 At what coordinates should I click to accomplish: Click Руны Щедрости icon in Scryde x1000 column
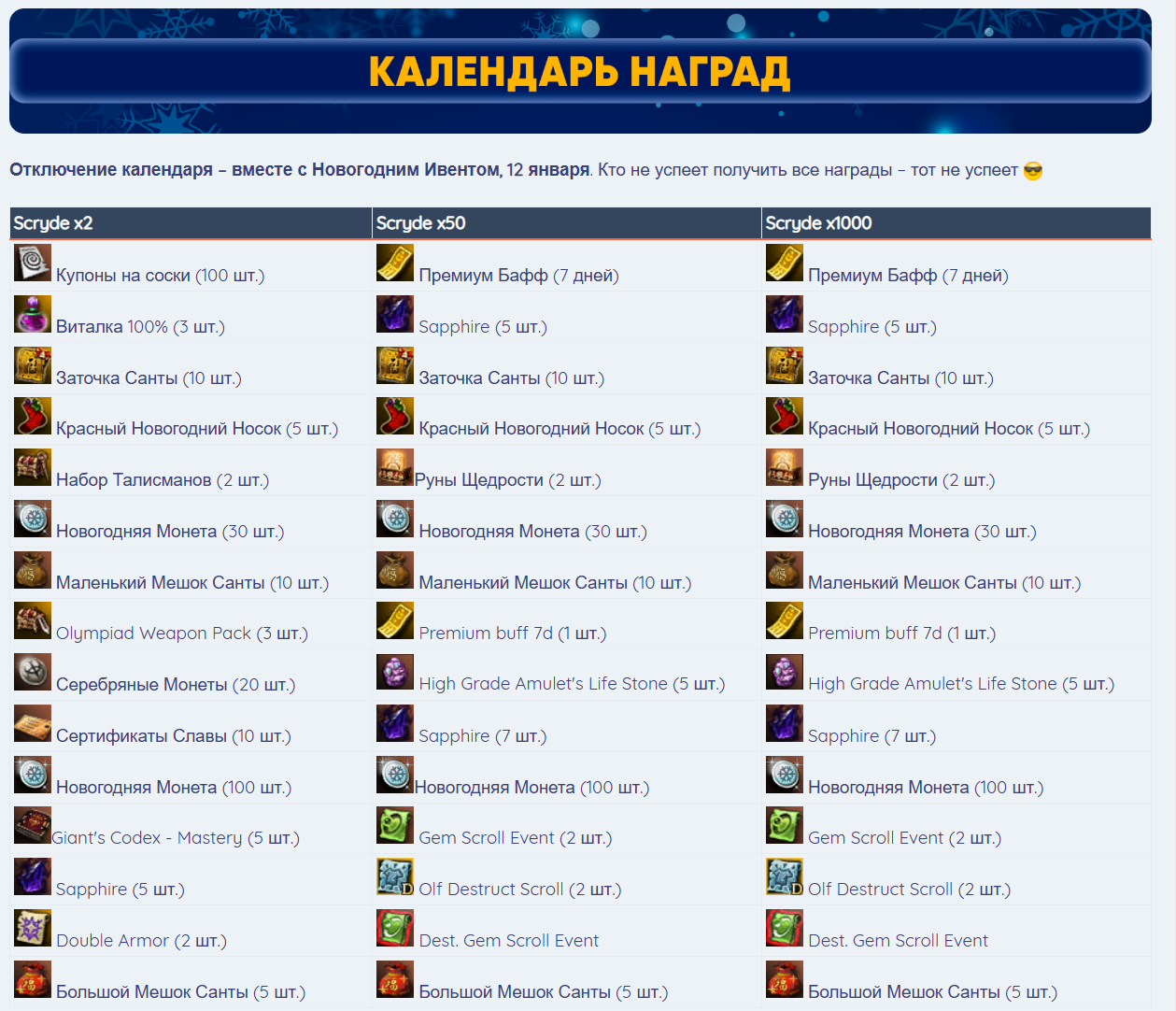[784, 467]
